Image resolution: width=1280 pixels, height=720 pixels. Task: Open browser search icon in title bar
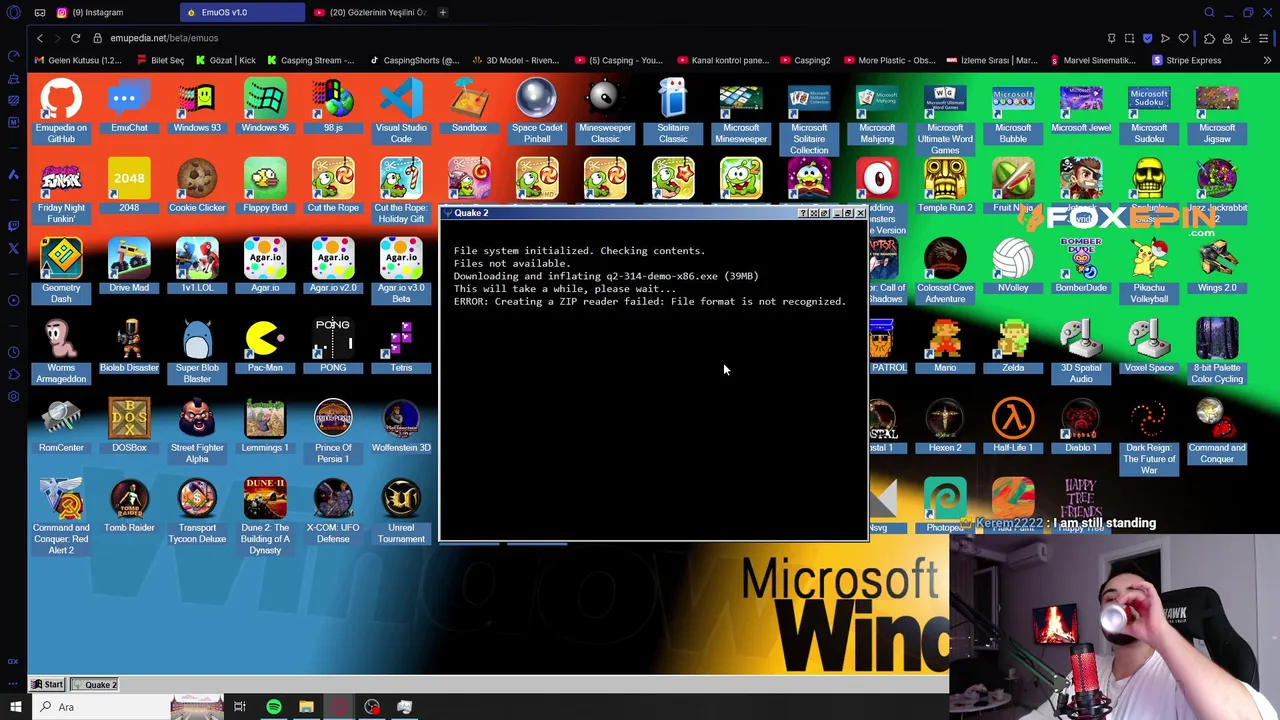[x=1209, y=12]
